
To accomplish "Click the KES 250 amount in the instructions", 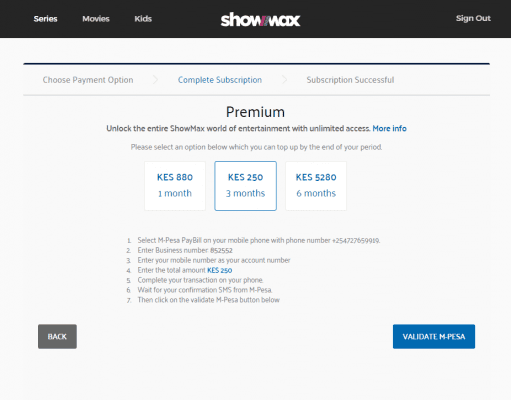I will tap(220, 270).
